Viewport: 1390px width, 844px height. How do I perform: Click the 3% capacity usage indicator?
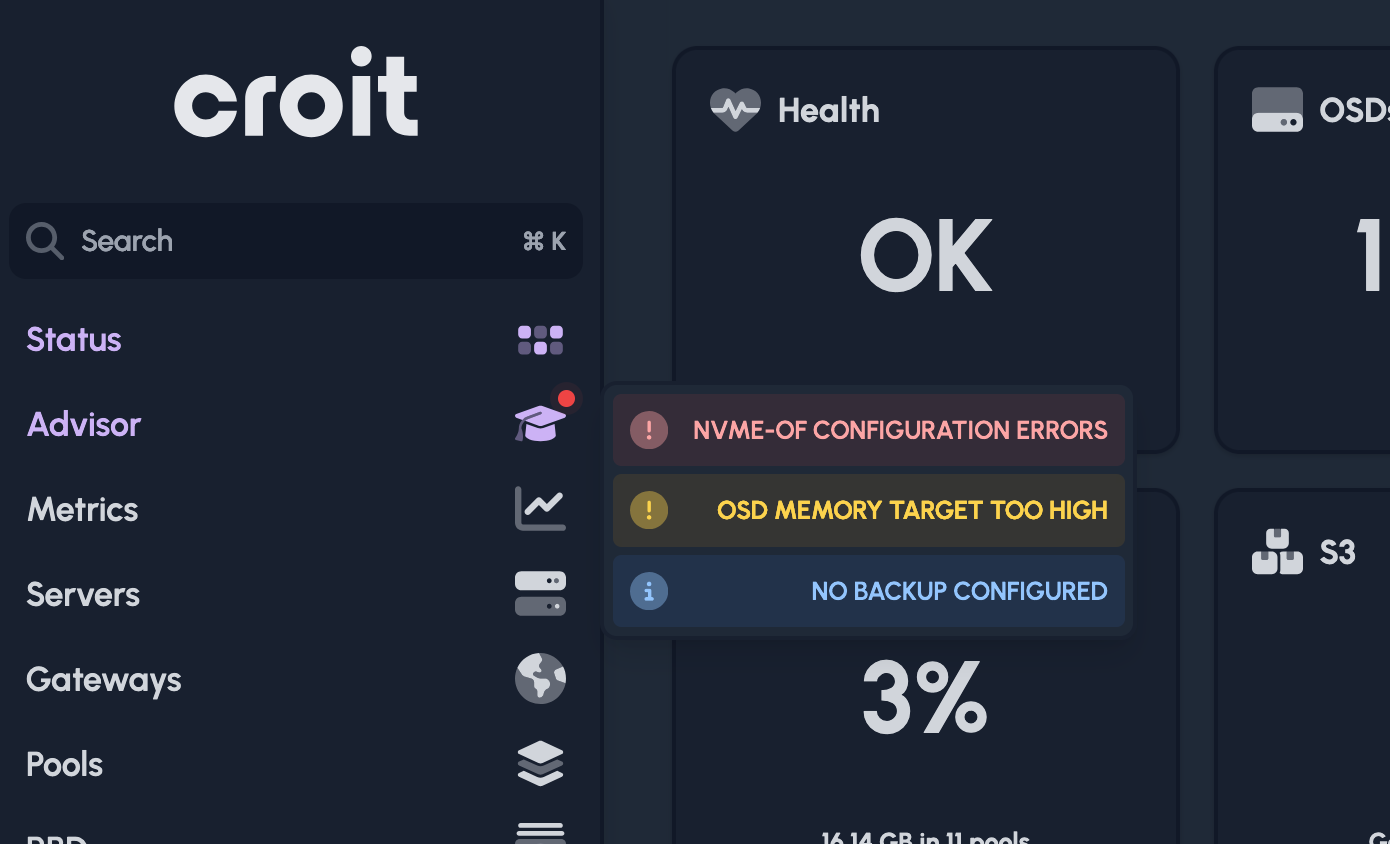pos(924,698)
